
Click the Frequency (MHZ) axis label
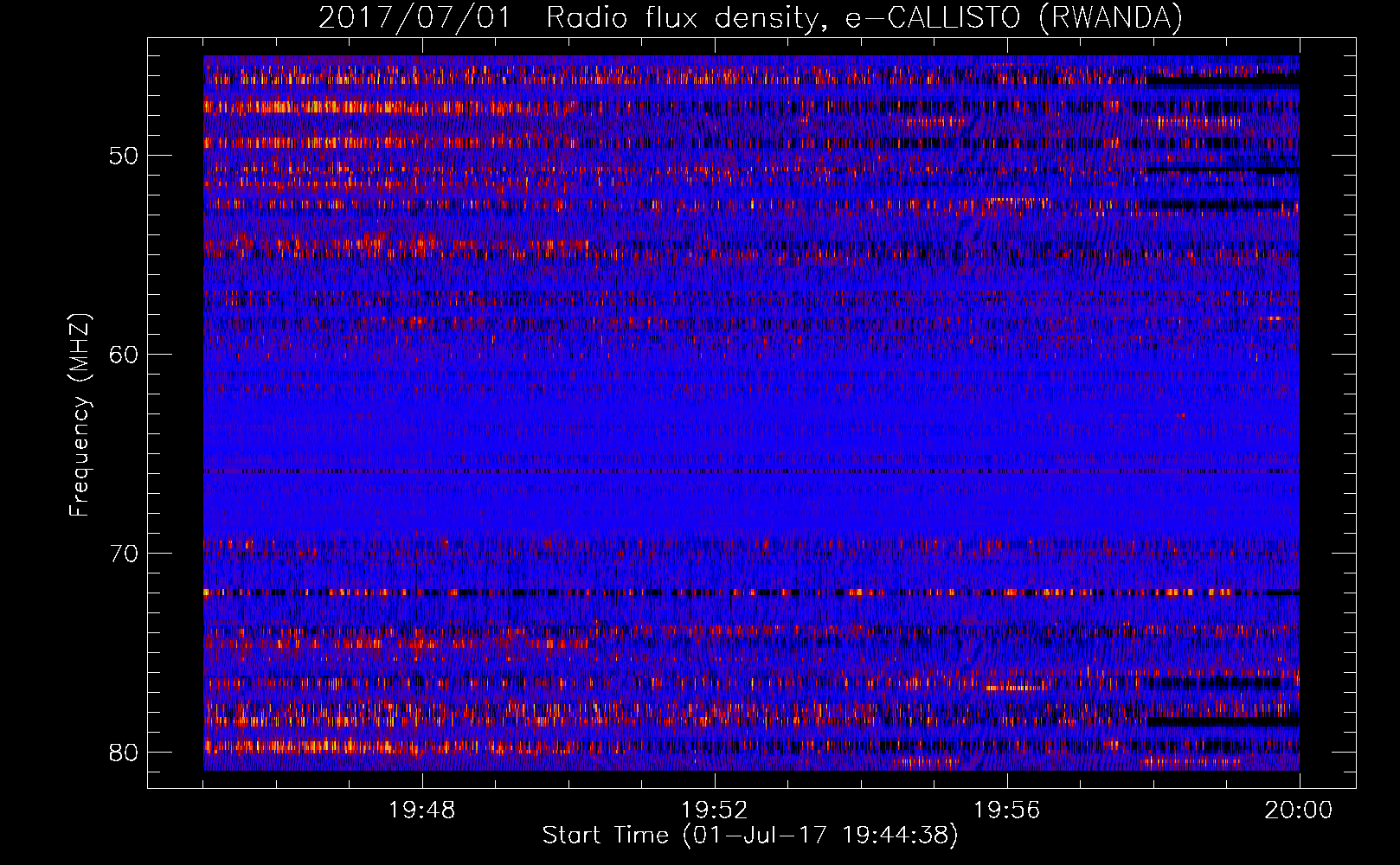80,415
